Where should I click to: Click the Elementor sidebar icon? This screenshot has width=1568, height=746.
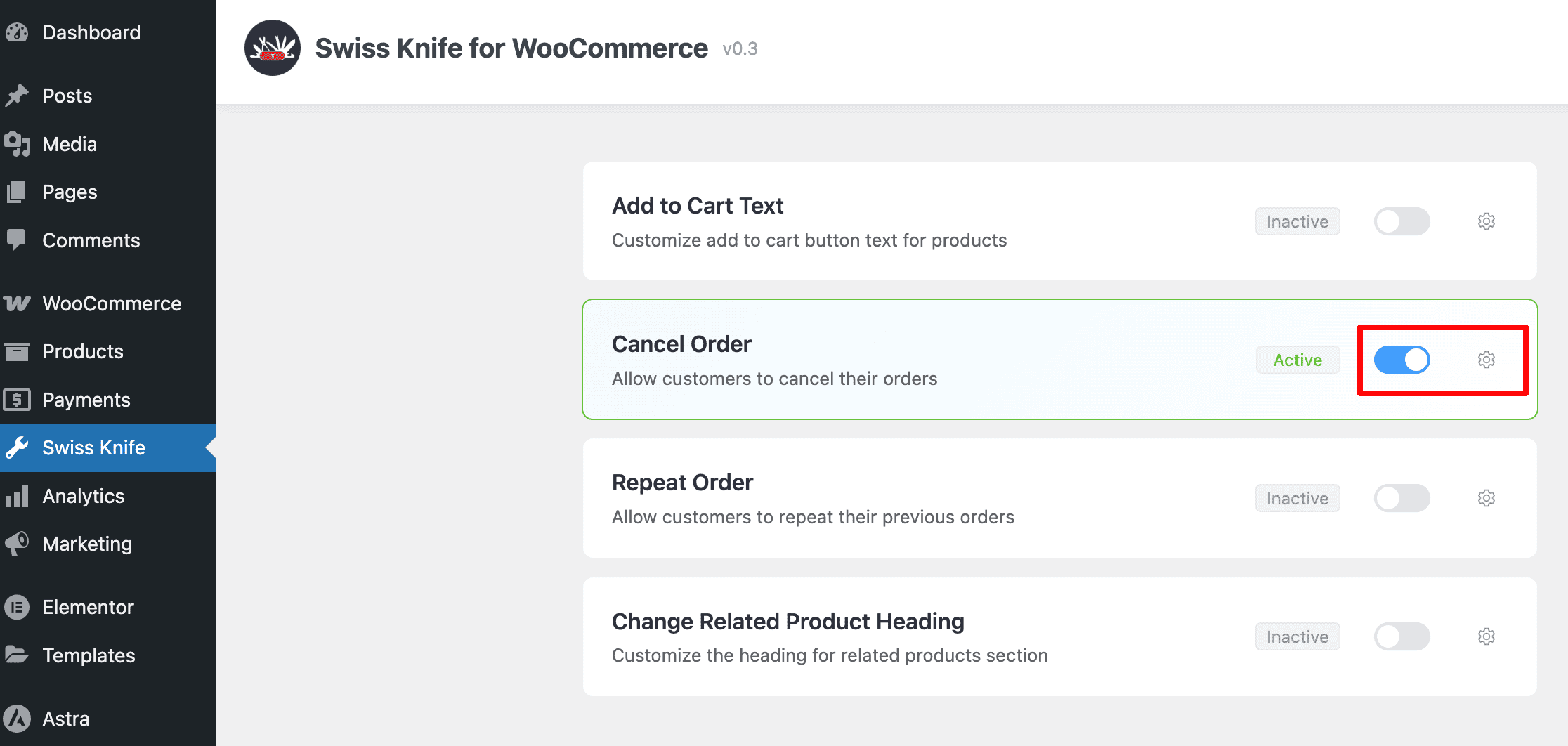point(17,607)
